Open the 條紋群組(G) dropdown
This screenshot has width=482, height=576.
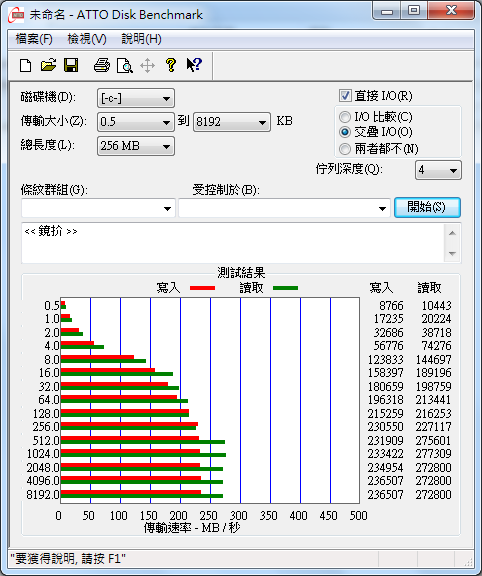click(98, 208)
